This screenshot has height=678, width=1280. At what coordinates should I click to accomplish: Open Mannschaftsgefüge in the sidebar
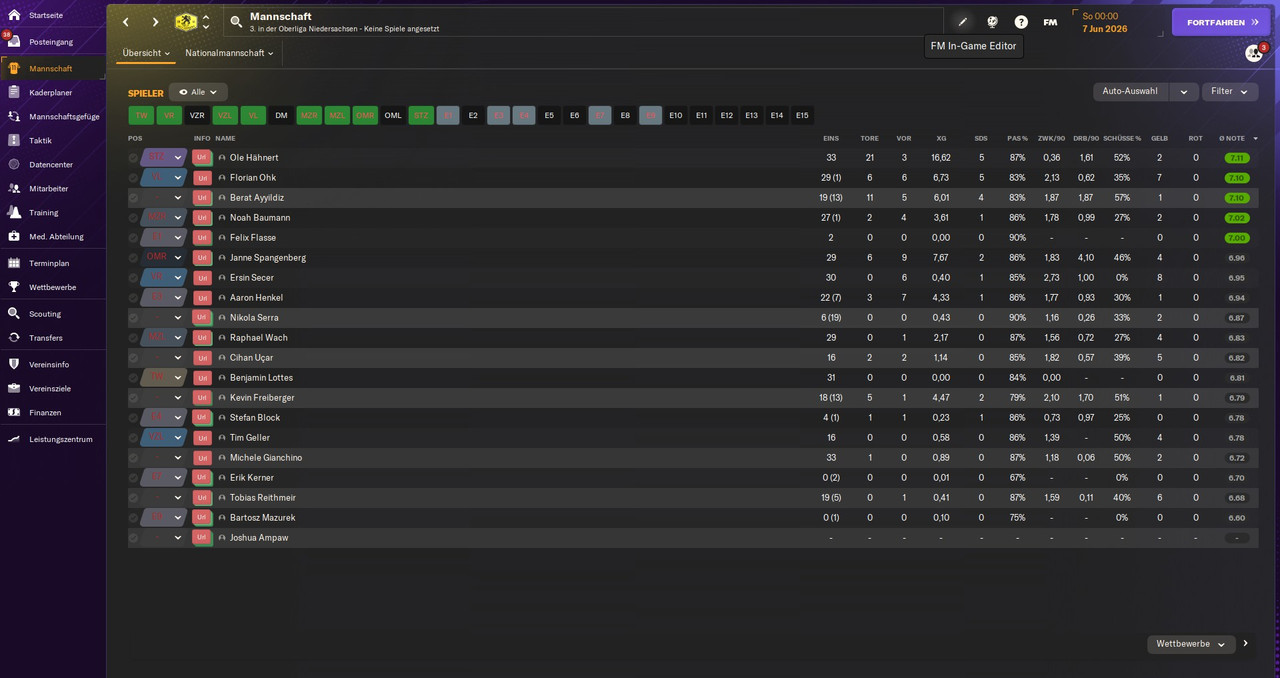tap(63, 116)
